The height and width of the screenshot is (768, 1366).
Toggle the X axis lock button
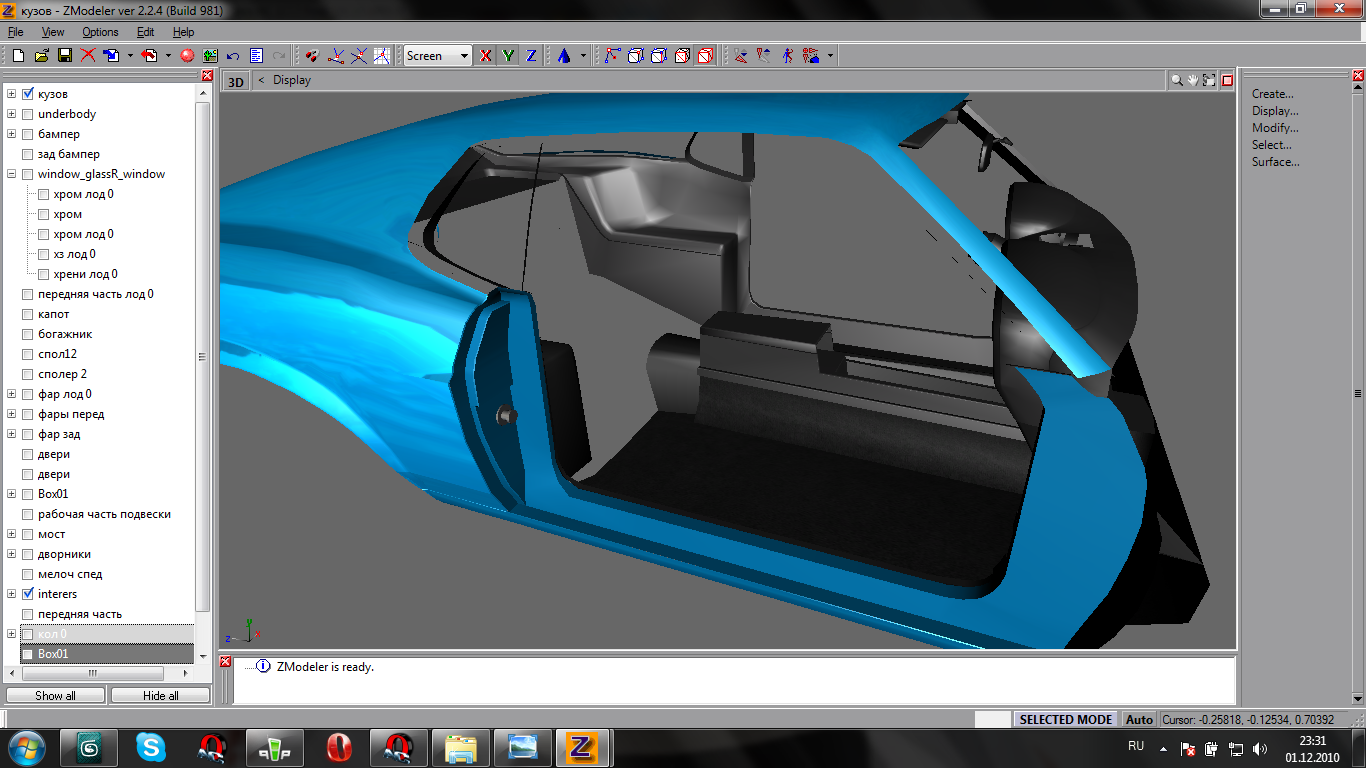(486, 56)
